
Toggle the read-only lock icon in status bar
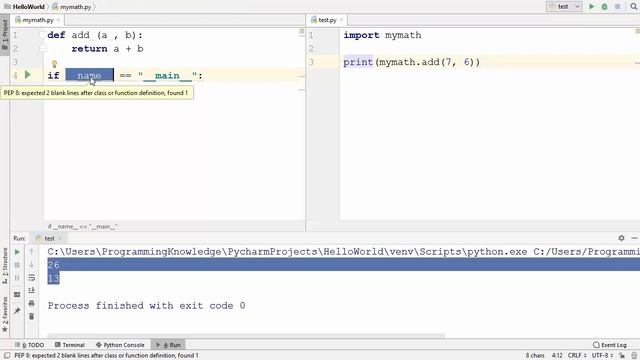point(622,356)
